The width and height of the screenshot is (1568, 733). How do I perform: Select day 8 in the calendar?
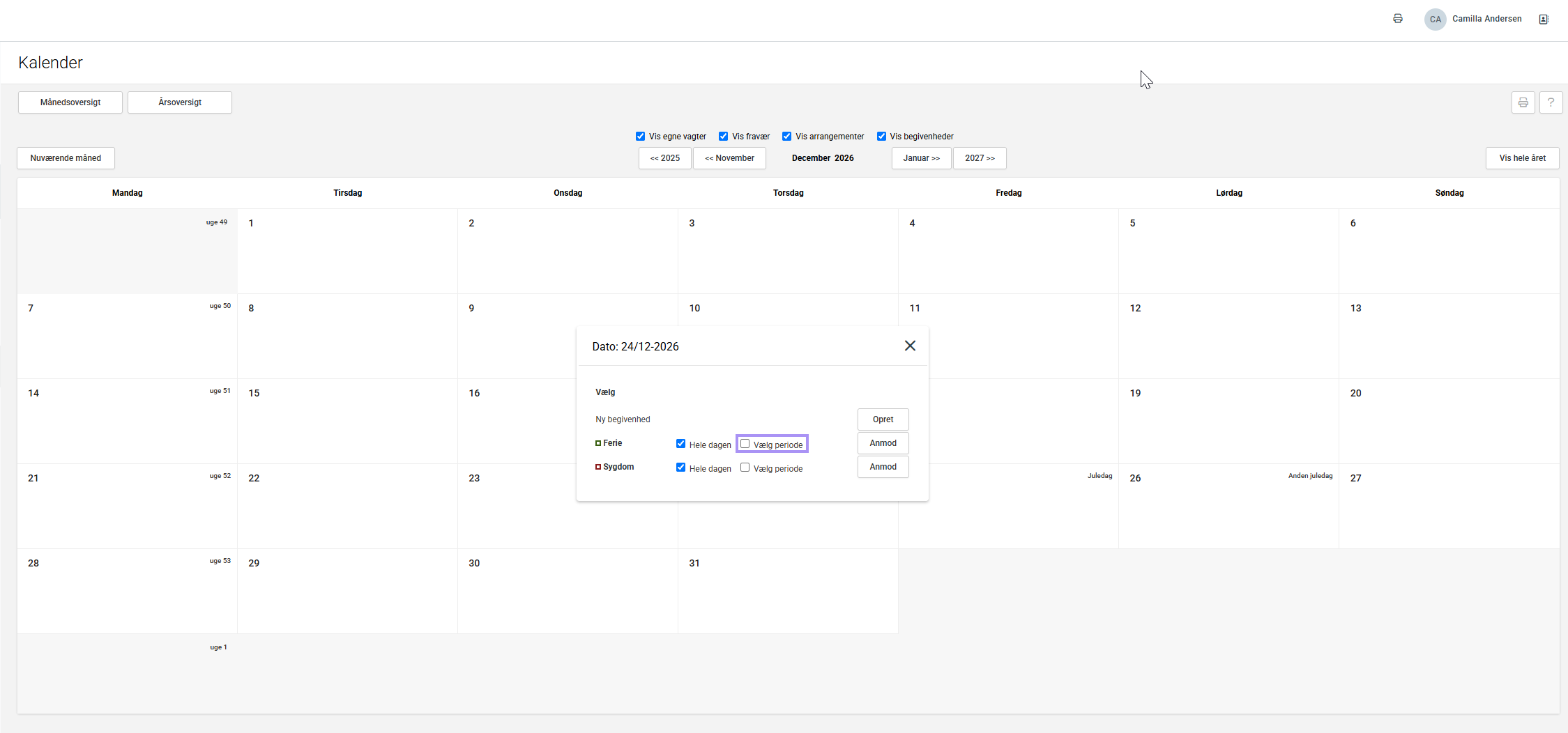(347, 336)
